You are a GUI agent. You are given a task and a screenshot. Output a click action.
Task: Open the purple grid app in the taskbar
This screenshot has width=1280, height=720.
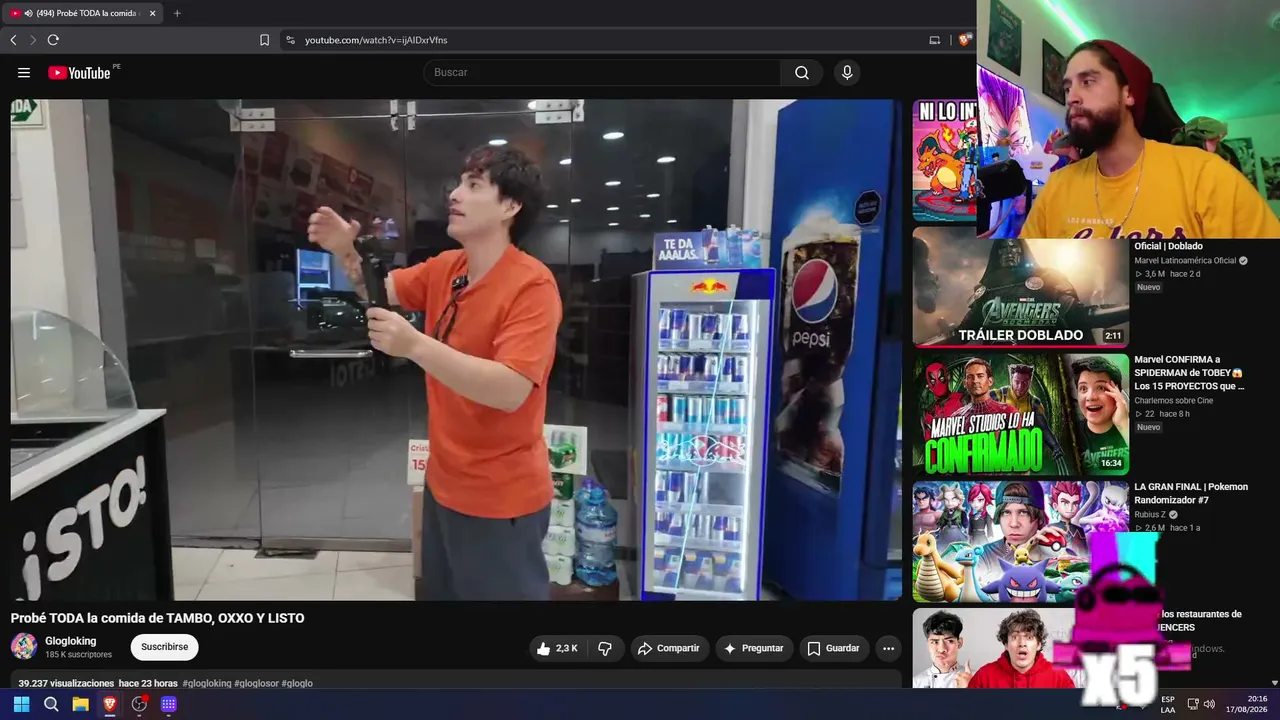click(x=169, y=704)
